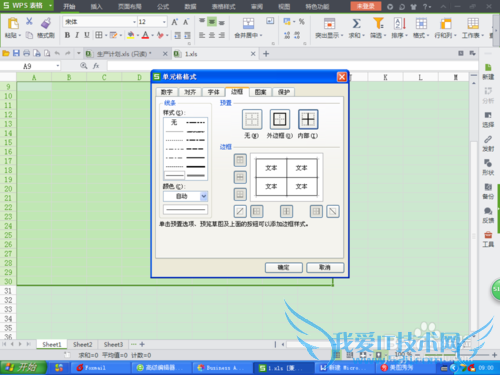The width and height of the screenshot is (500, 375).
Task: Switch to the Number tab in dialog
Action: 167,92
